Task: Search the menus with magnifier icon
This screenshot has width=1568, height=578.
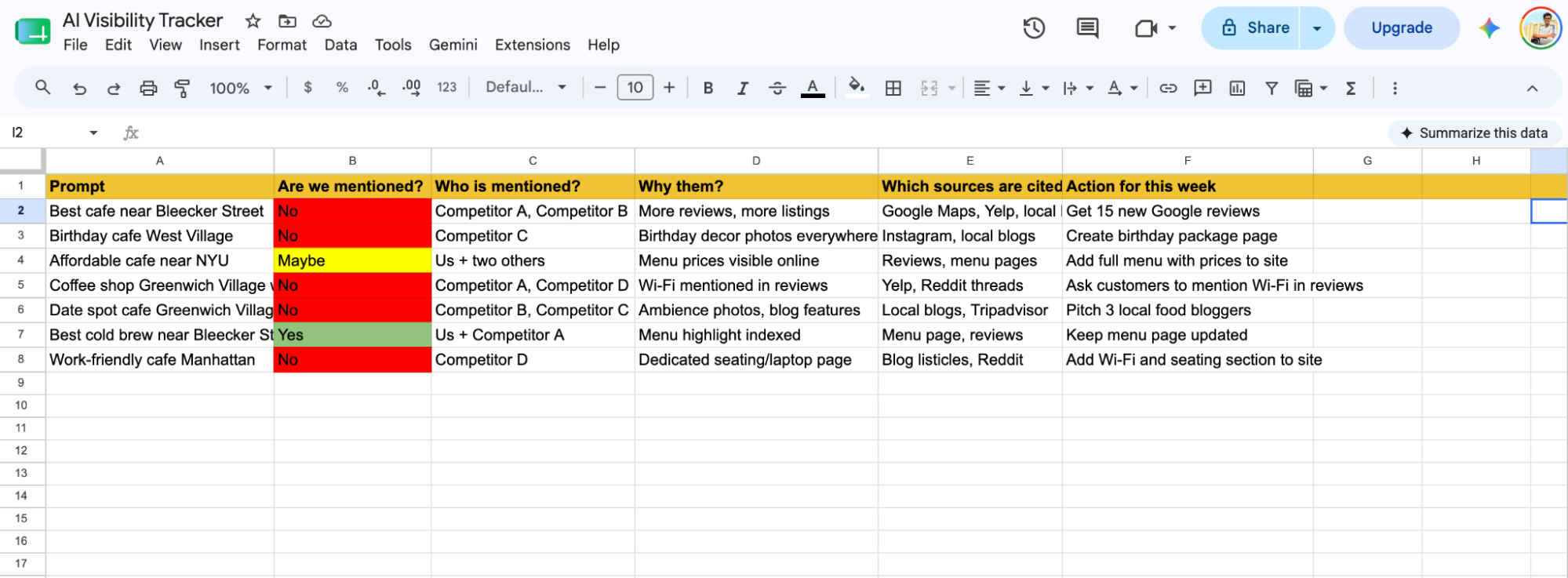Action: click(43, 88)
